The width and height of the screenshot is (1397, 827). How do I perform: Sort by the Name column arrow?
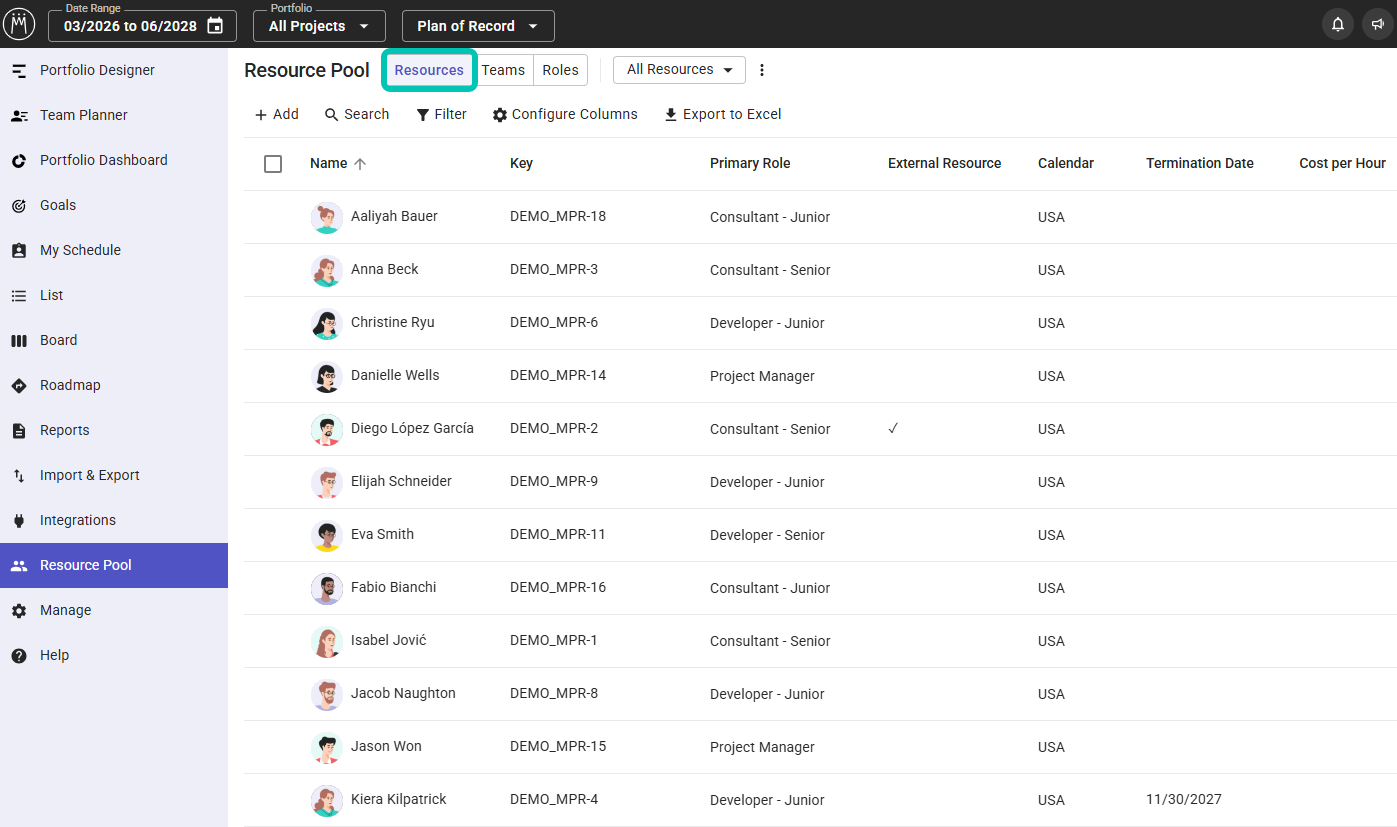[360, 164]
